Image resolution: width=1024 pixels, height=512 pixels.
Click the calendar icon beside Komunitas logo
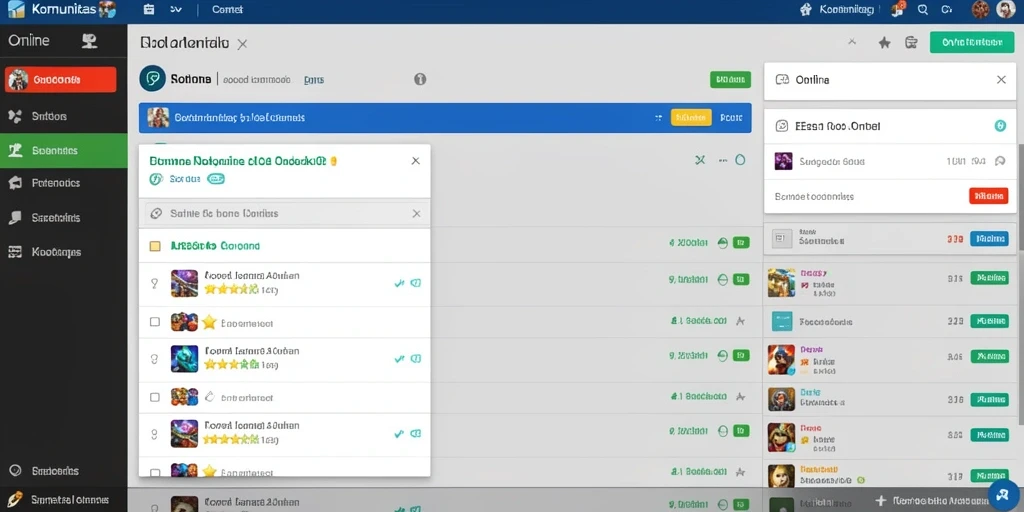coord(149,9)
